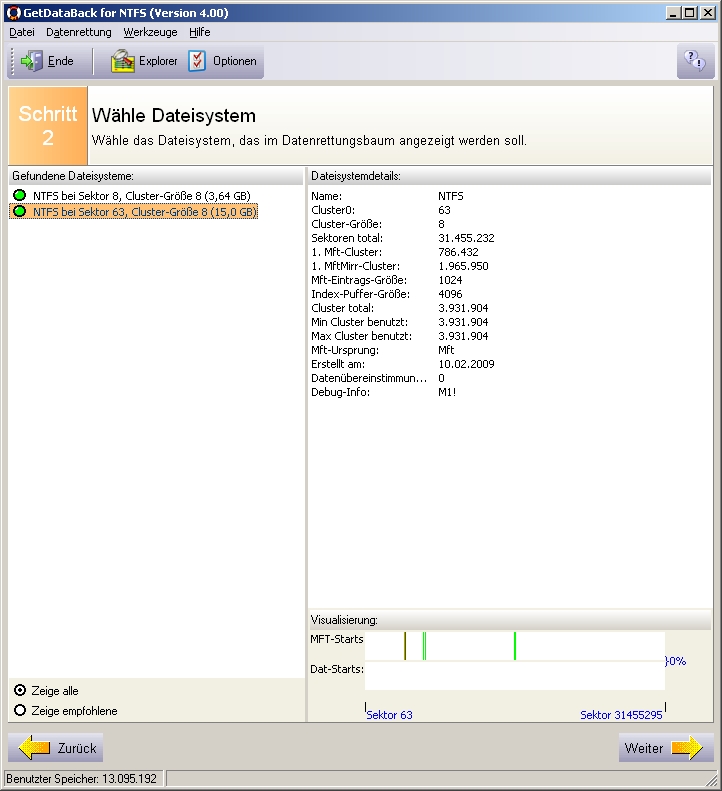
Task: Click the help question mark icon
Action: pyautogui.click(x=695, y=61)
